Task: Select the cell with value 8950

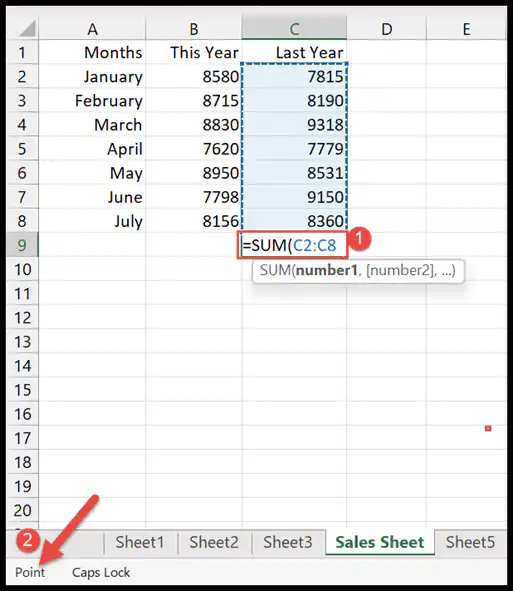Action: 193,173
